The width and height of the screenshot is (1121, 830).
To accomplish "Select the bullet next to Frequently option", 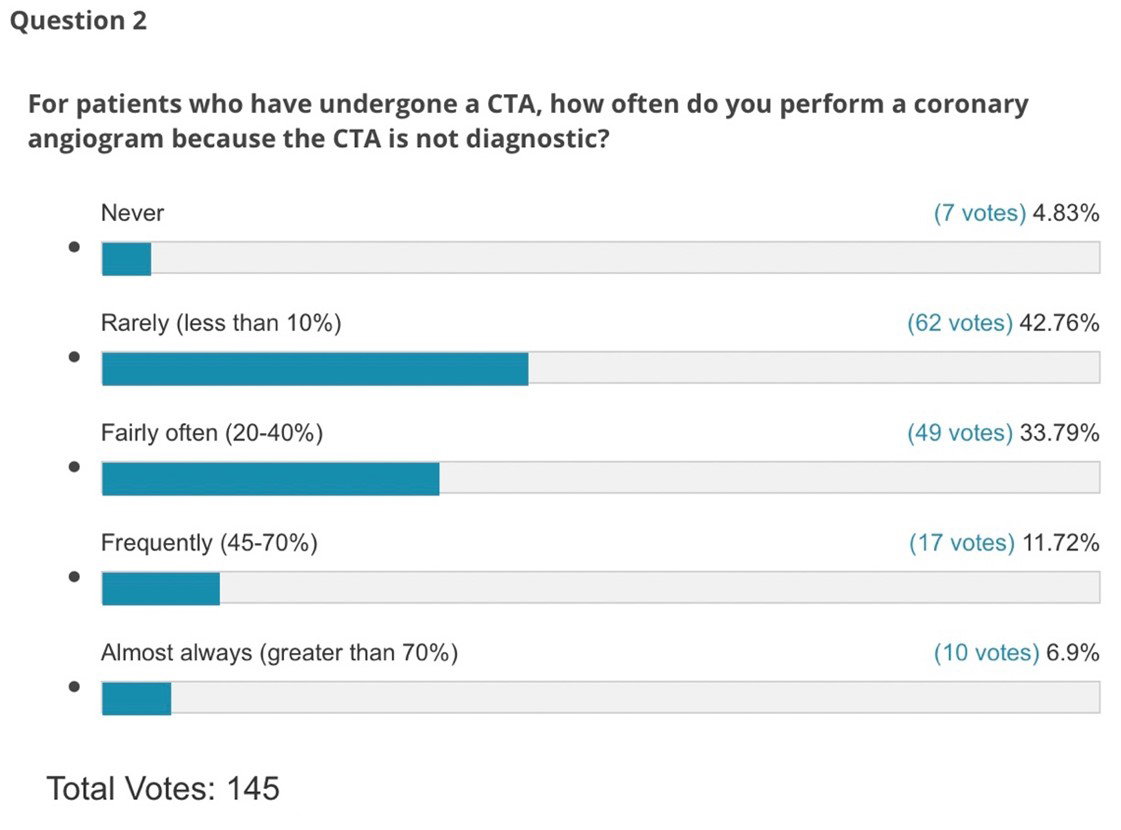I will [x=74, y=577].
